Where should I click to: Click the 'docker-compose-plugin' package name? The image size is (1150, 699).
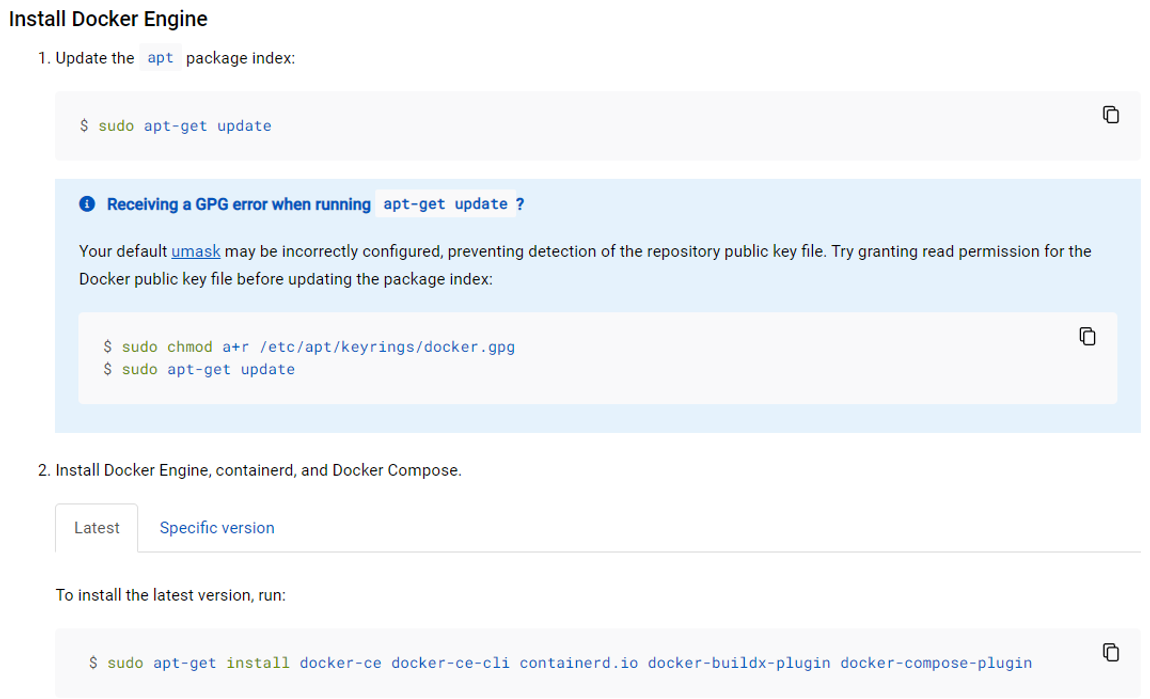(x=936, y=662)
